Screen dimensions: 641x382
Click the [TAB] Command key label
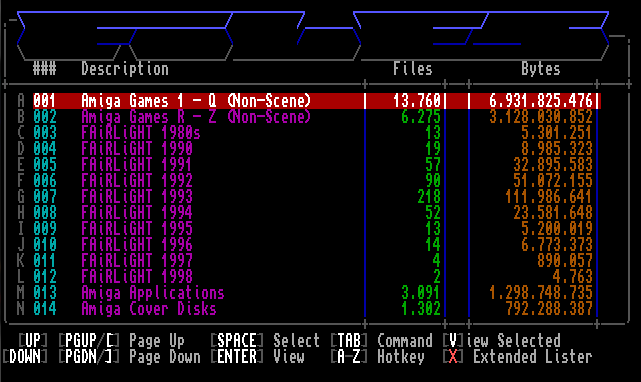(x=349, y=340)
